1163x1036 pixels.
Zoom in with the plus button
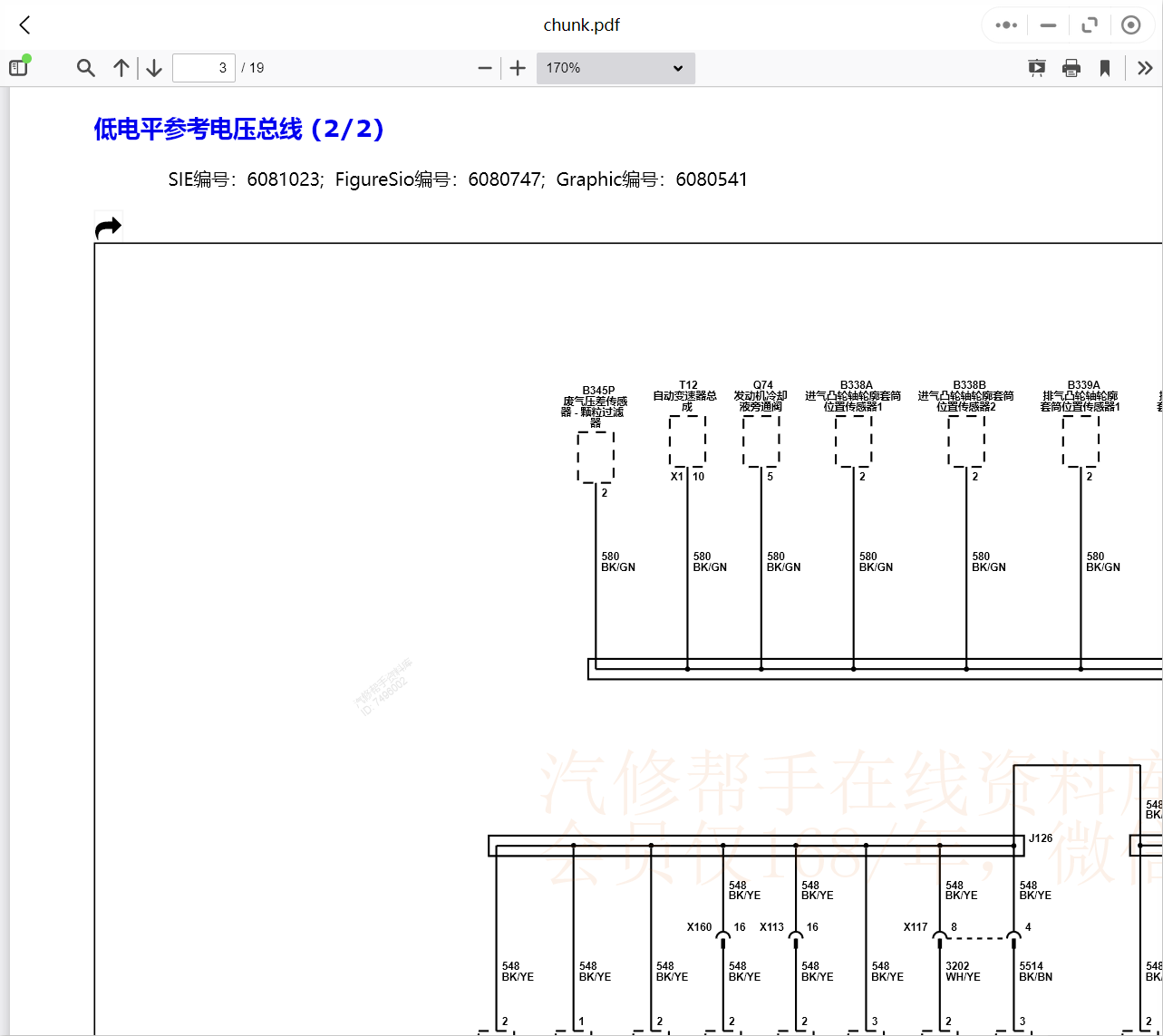pos(518,68)
